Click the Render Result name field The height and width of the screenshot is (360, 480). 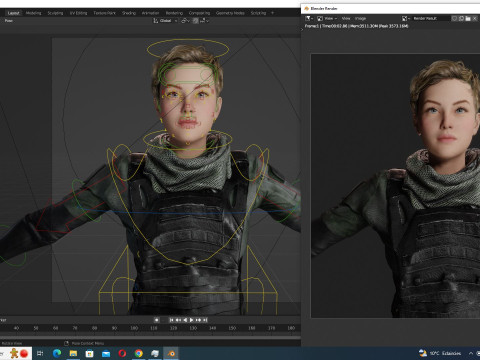point(430,18)
